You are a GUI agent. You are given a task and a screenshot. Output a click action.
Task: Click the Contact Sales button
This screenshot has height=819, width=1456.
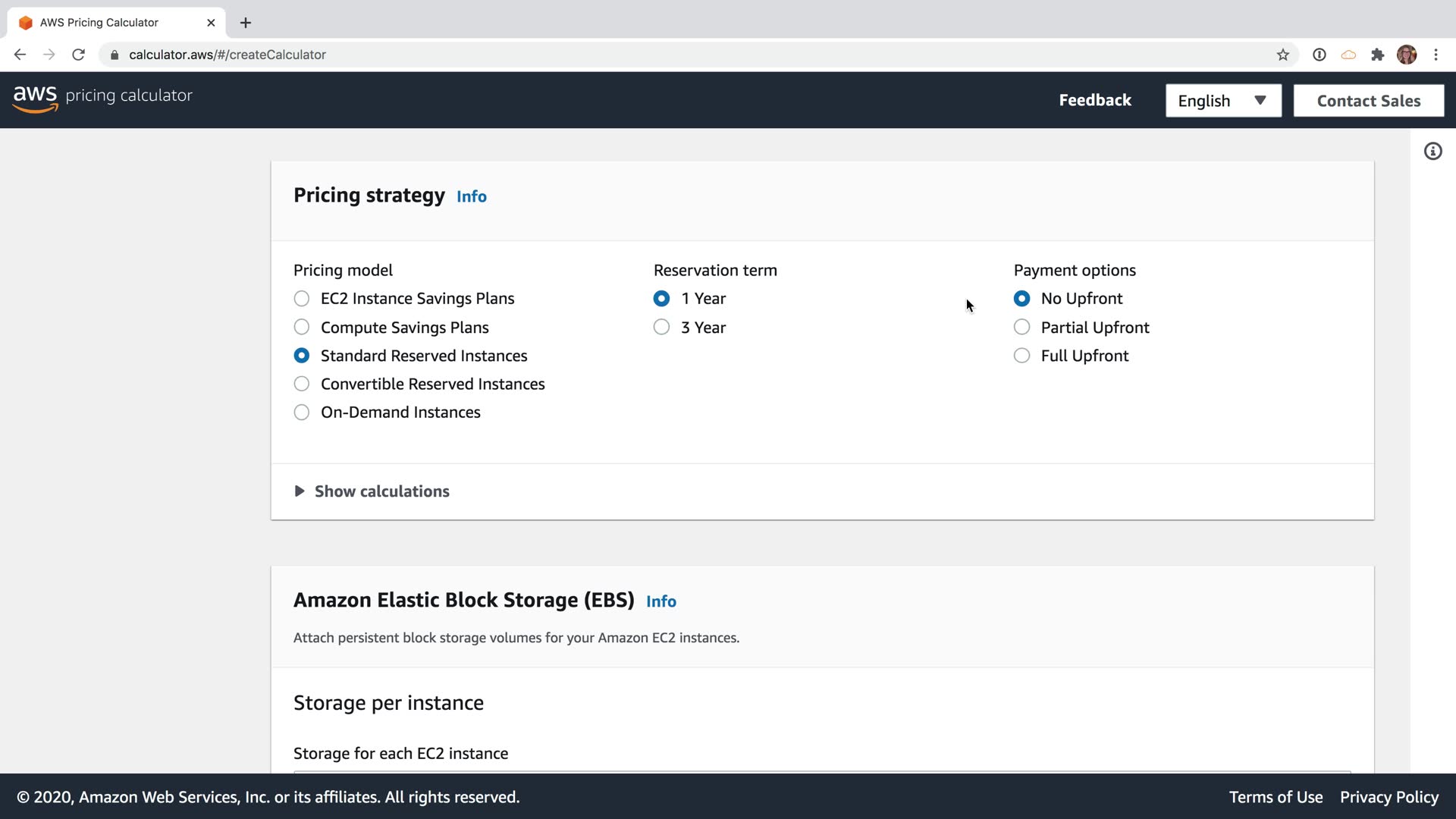point(1368,101)
